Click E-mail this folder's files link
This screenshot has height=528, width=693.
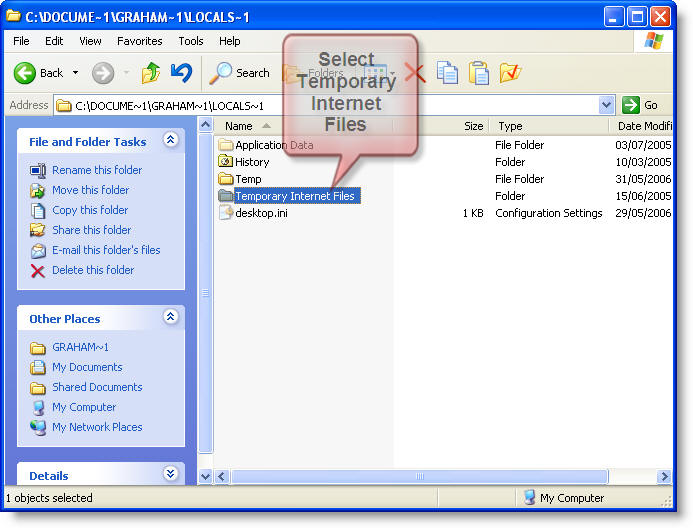click(106, 250)
